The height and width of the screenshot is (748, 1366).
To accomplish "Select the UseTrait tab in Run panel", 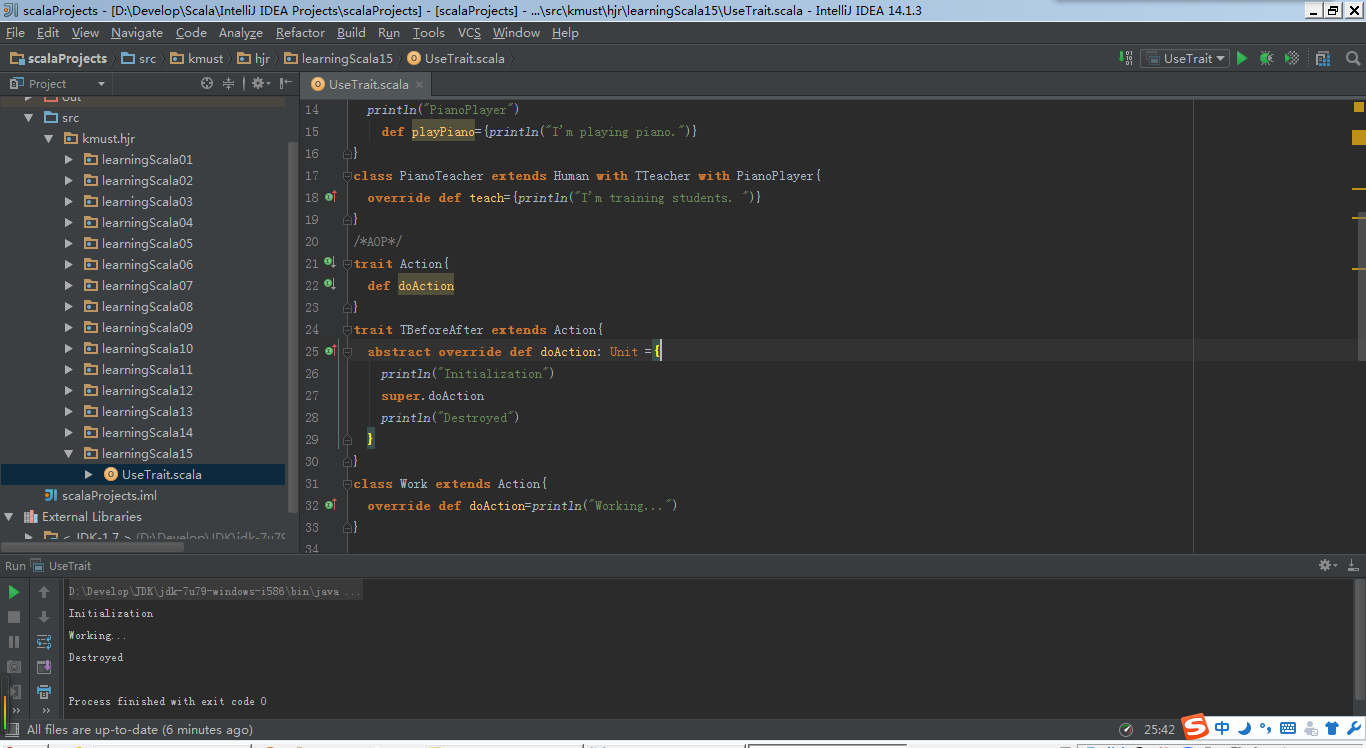I will click(60, 566).
